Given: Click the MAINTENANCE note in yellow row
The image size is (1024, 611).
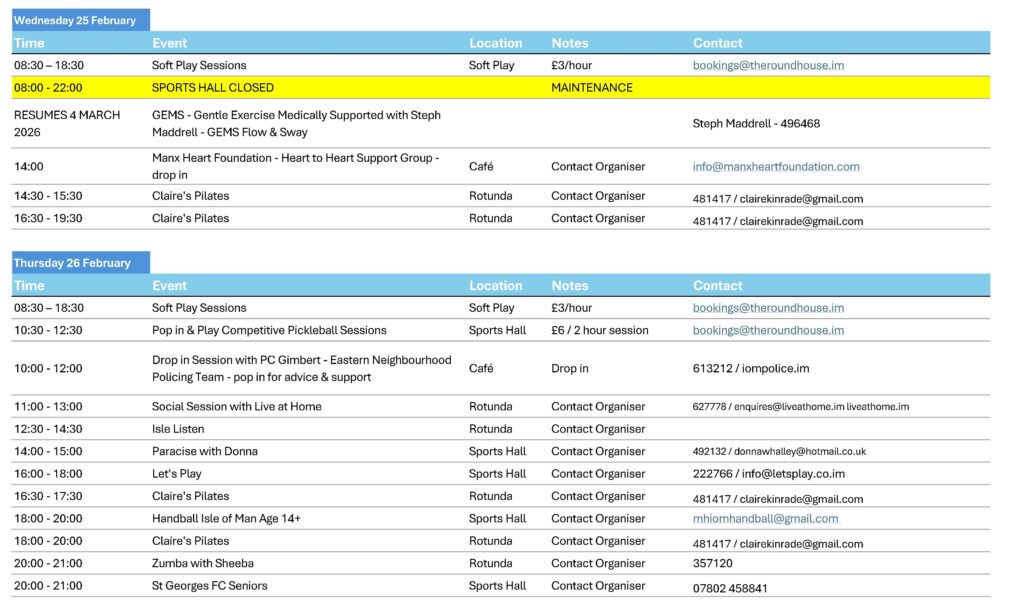Looking at the screenshot, I should (591, 88).
